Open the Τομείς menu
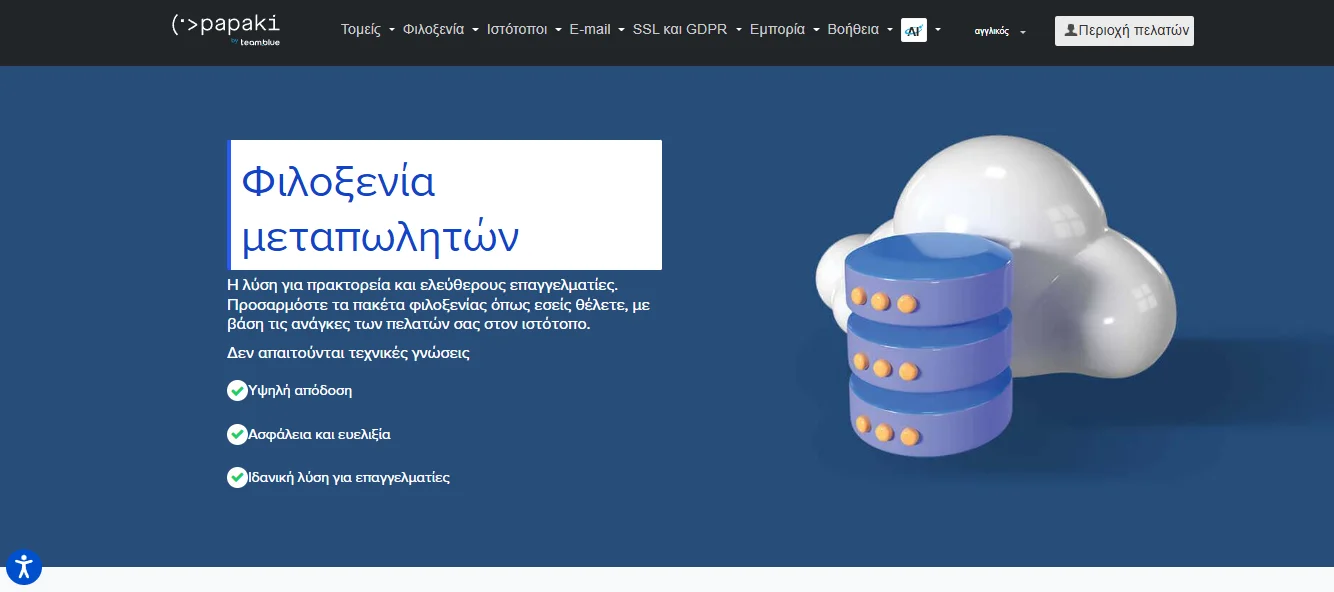The width and height of the screenshot is (1334, 592). coord(368,30)
